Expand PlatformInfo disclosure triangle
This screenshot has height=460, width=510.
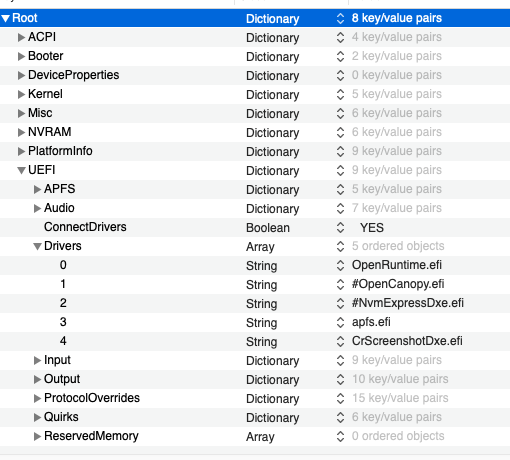tap(21, 151)
